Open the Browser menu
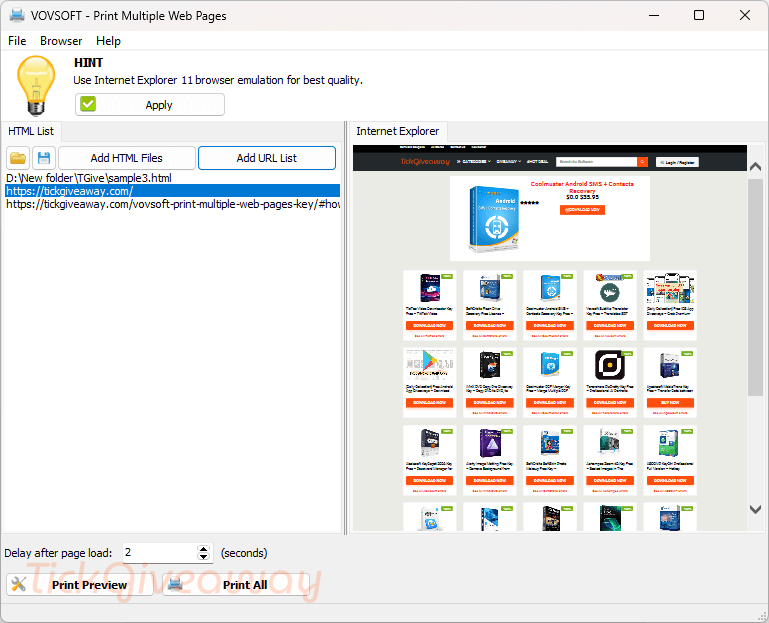 point(61,41)
